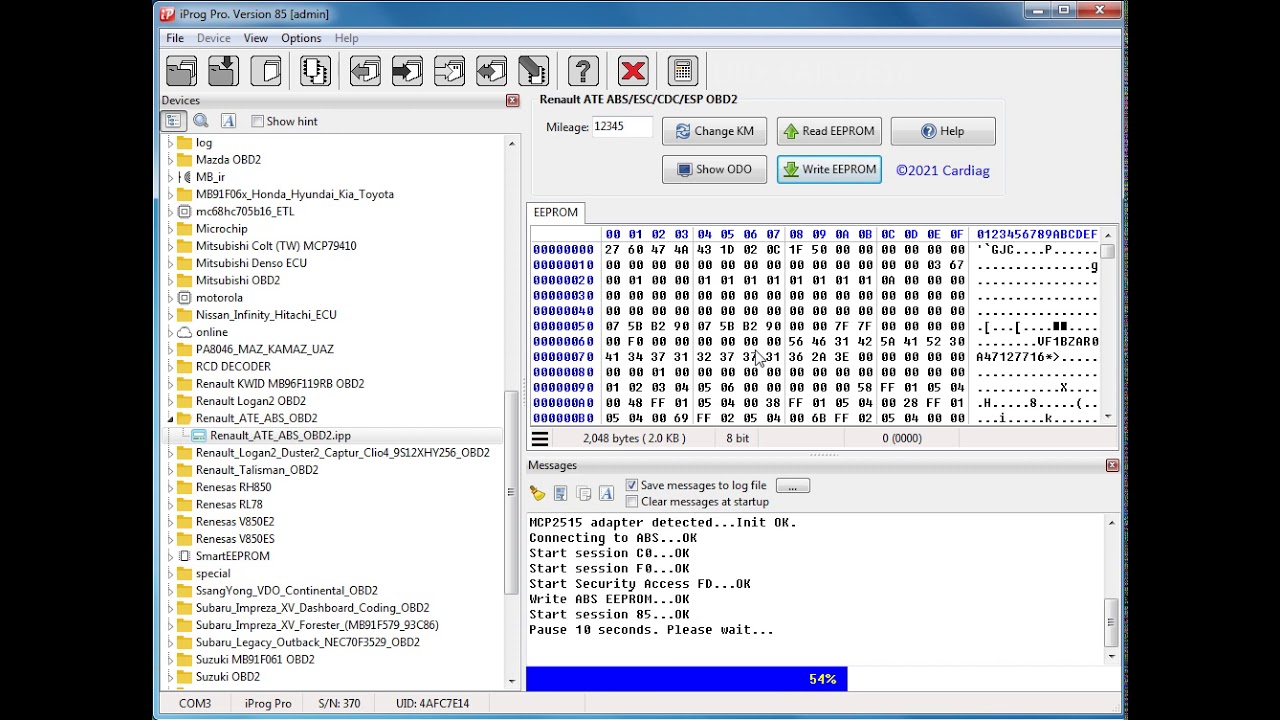This screenshot has width=1280, height=720.
Task: Click the read (left arrow) toolbar icon
Action: click(365, 70)
